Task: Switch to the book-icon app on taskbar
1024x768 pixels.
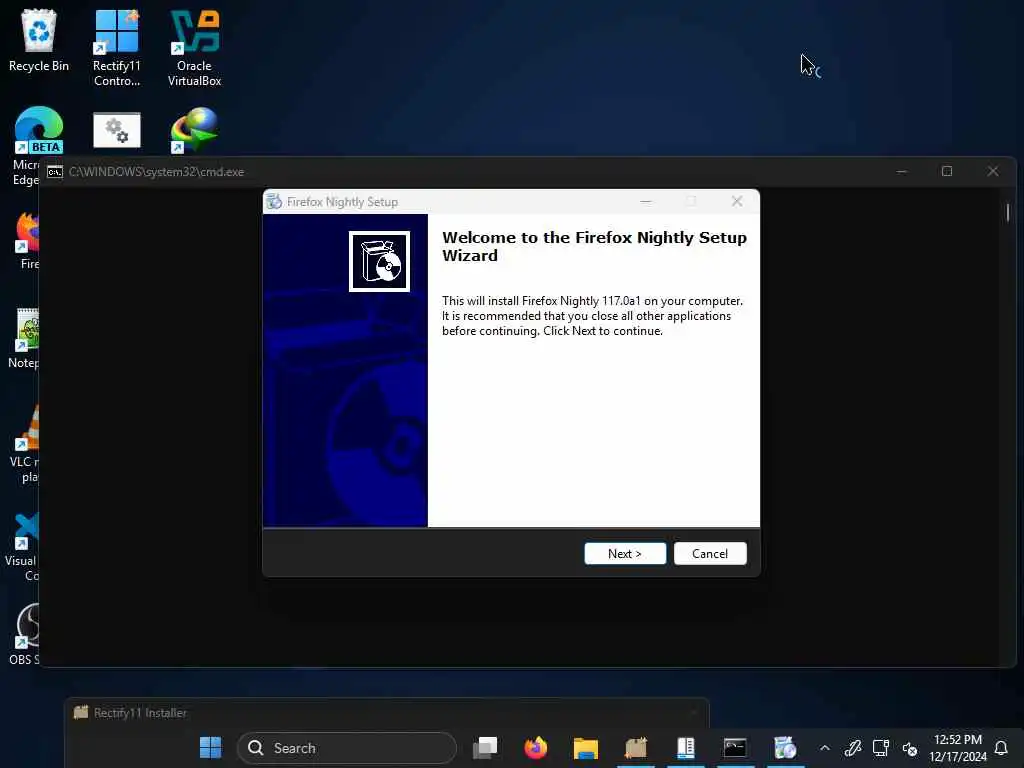Action: 686,748
